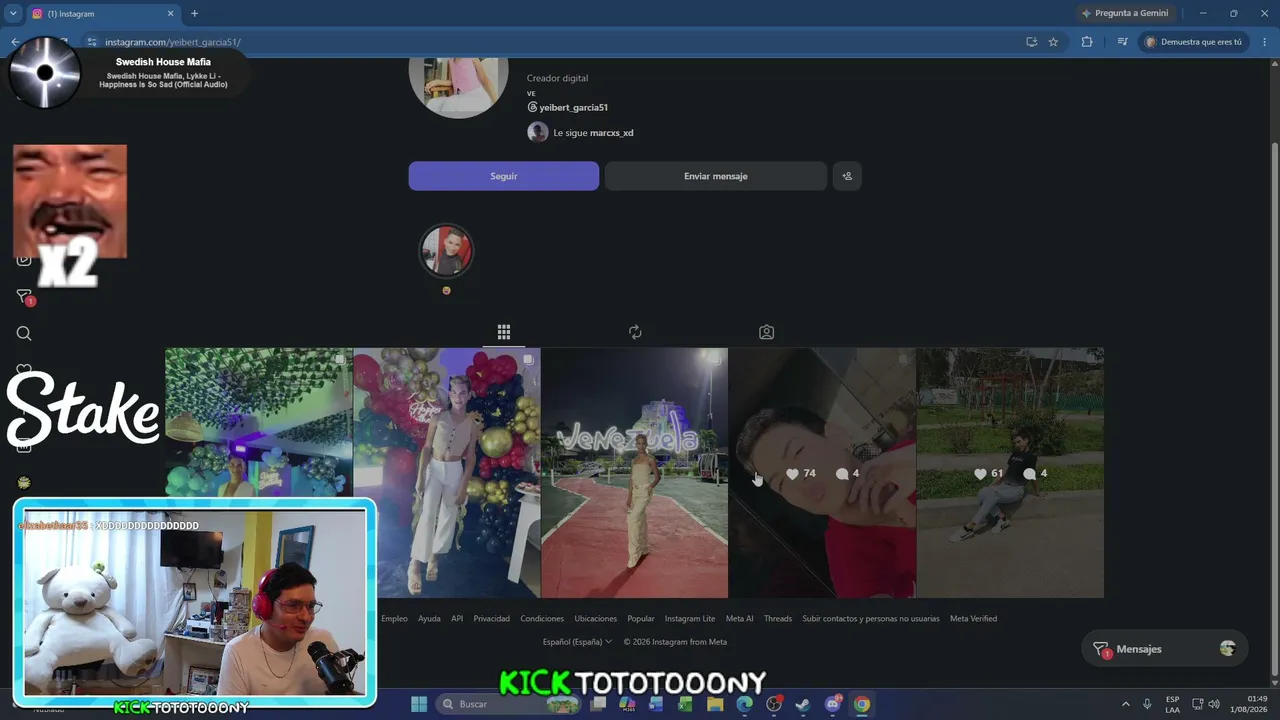The height and width of the screenshot is (720, 1280).
Task: Open the Venezuela sign night post
Action: click(635, 473)
